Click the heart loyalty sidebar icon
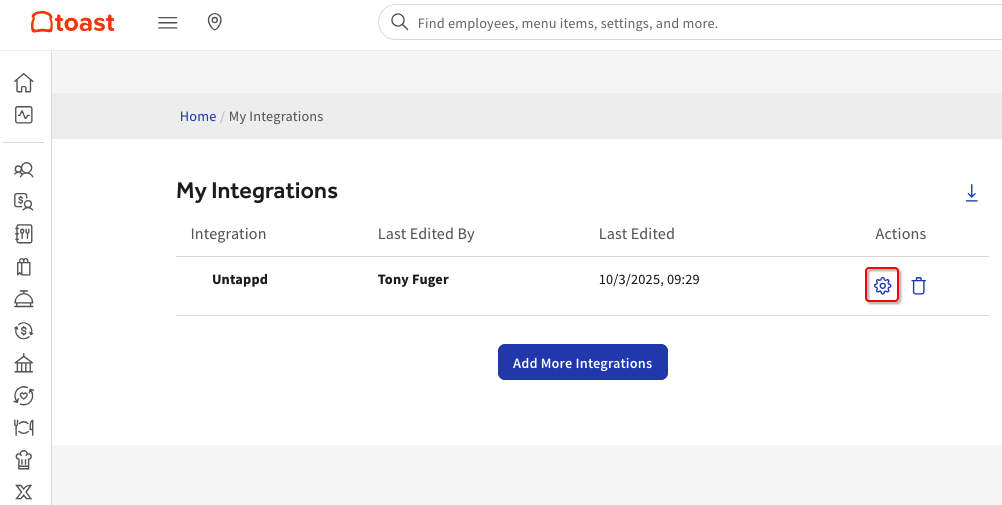 click(24, 395)
